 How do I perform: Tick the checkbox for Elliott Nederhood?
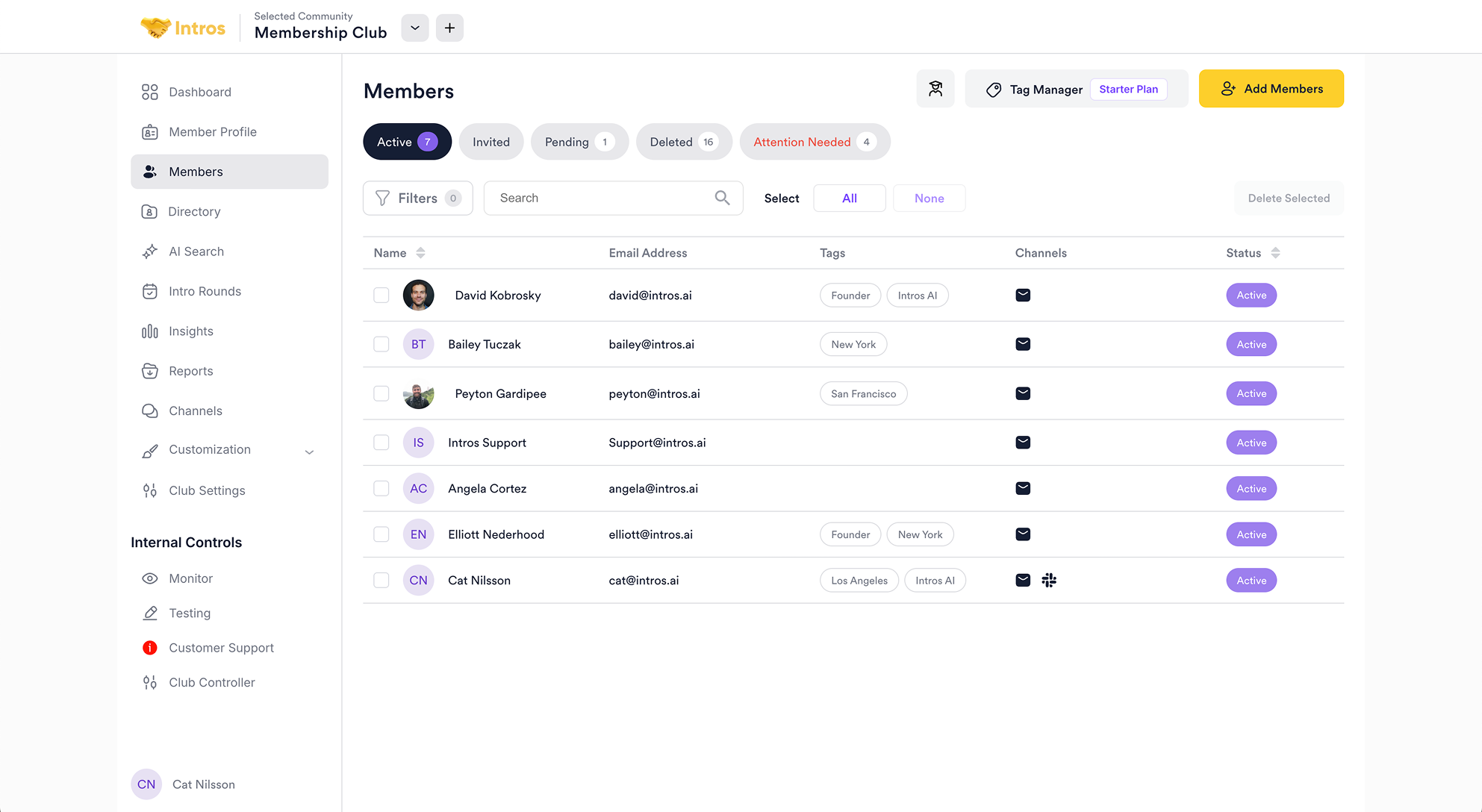coord(382,534)
